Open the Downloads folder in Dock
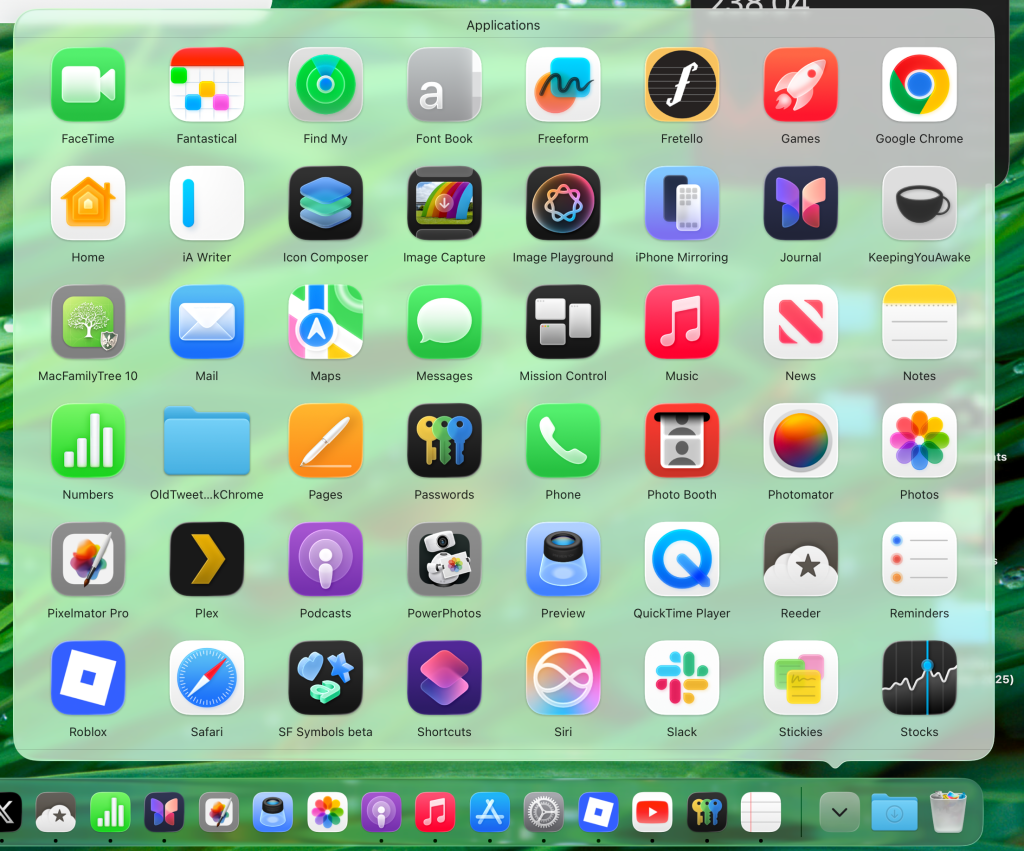Screen dimensions: 1024x851 (893, 812)
